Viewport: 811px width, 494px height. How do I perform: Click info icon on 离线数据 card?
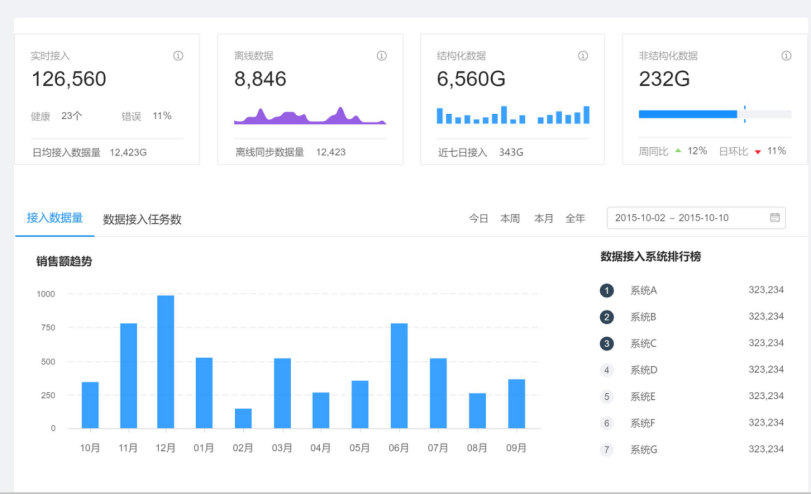382,56
